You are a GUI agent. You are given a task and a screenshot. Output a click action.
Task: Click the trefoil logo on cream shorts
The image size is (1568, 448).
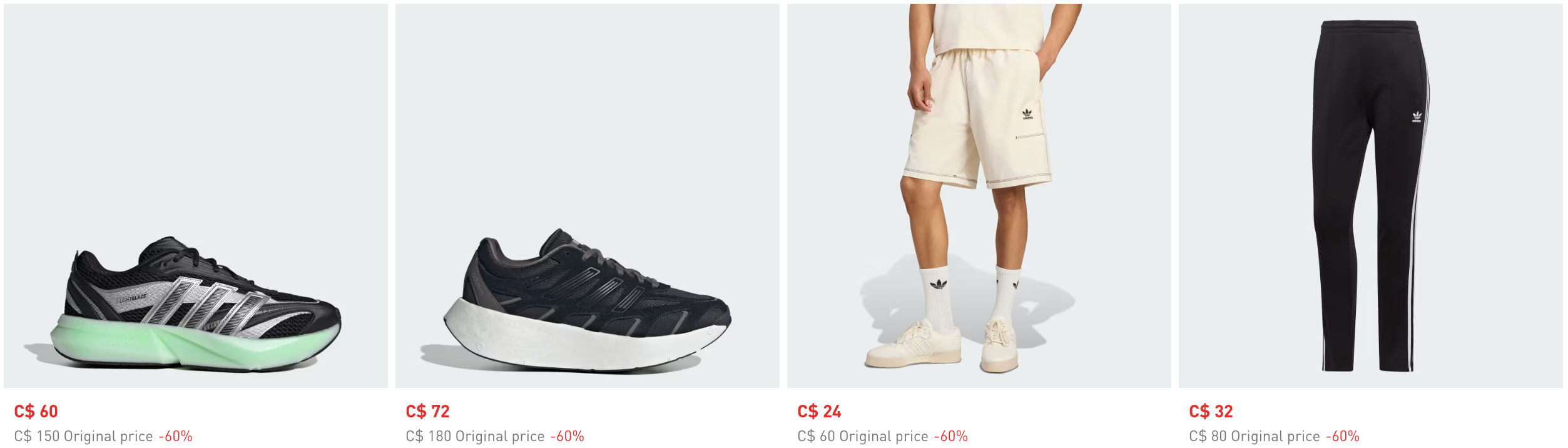click(1027, 115)
